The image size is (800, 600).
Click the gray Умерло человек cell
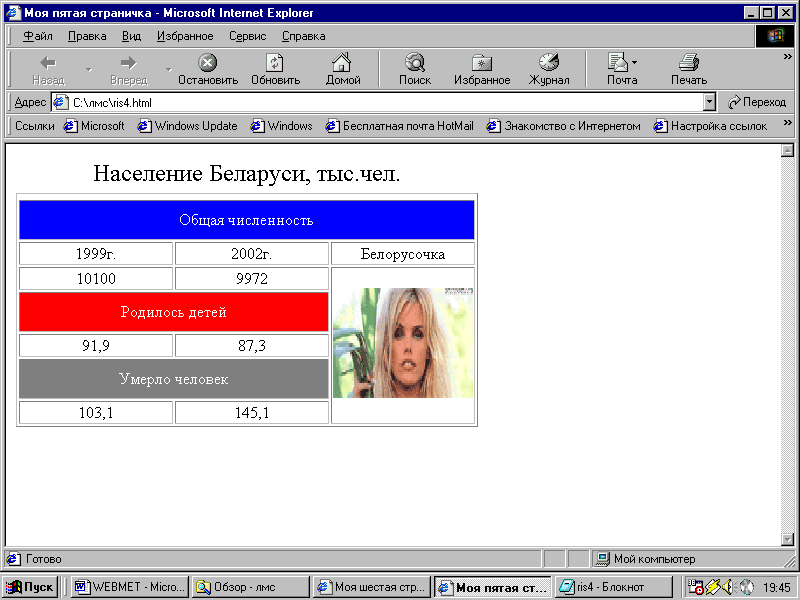[x=173, y=379]
